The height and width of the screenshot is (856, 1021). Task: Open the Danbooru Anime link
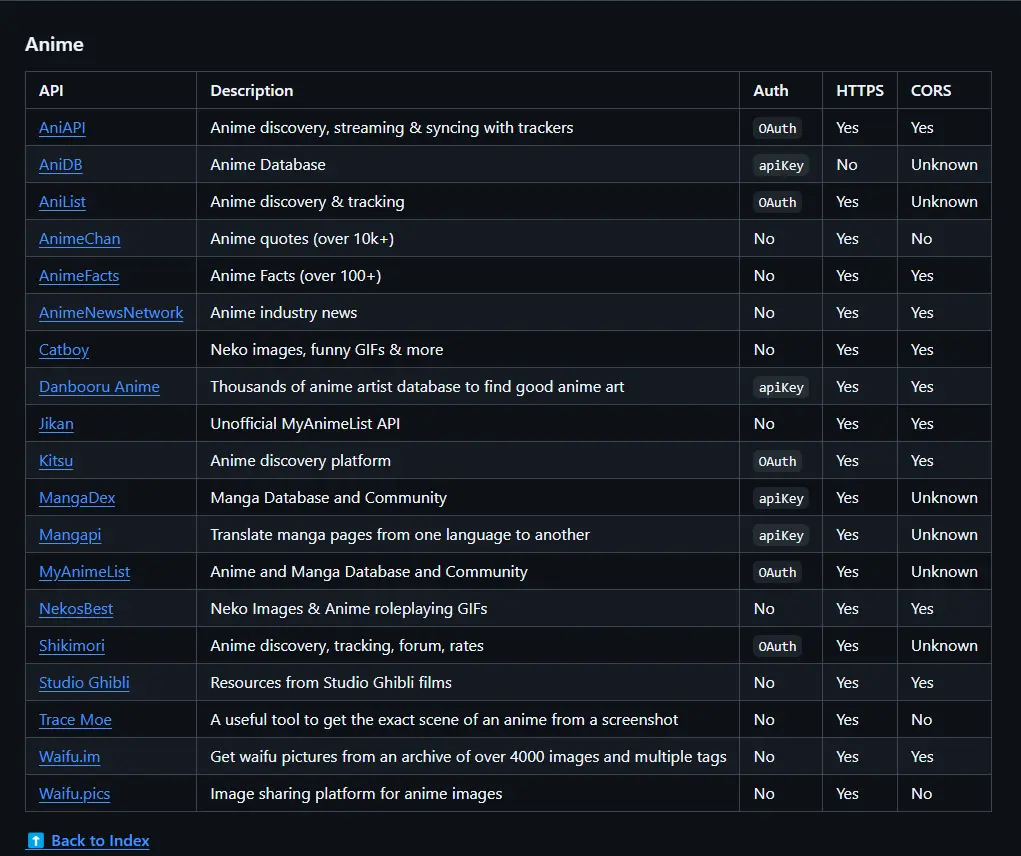99,387
